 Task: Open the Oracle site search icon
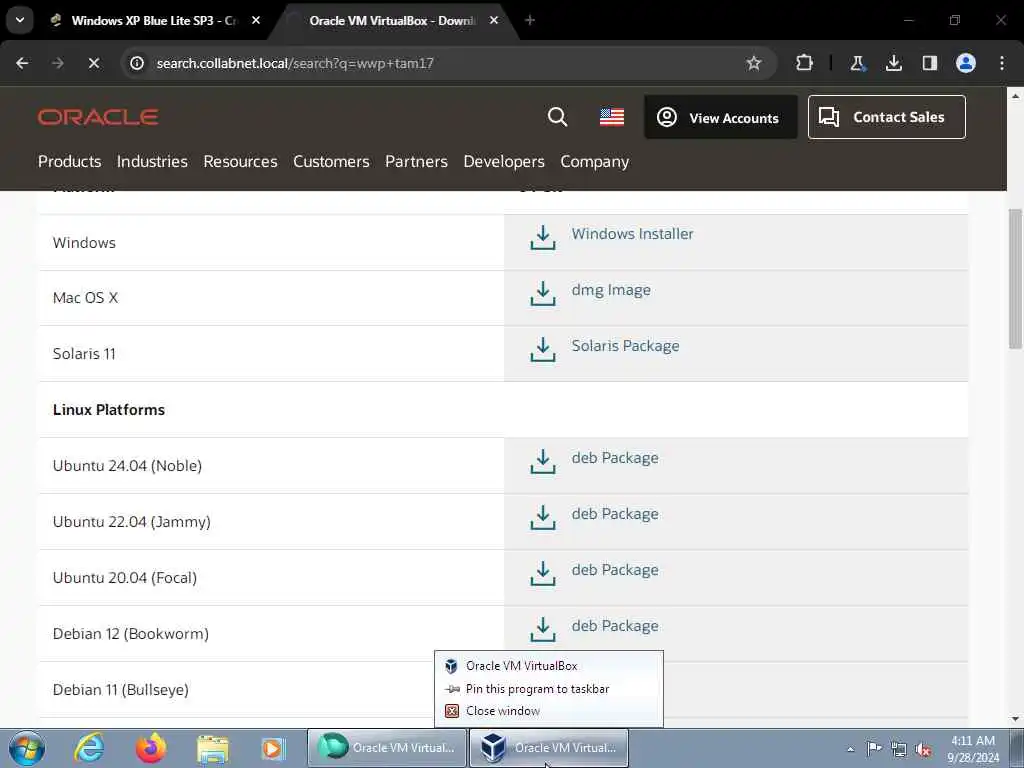pyautogui.click(x=557, y=117)
